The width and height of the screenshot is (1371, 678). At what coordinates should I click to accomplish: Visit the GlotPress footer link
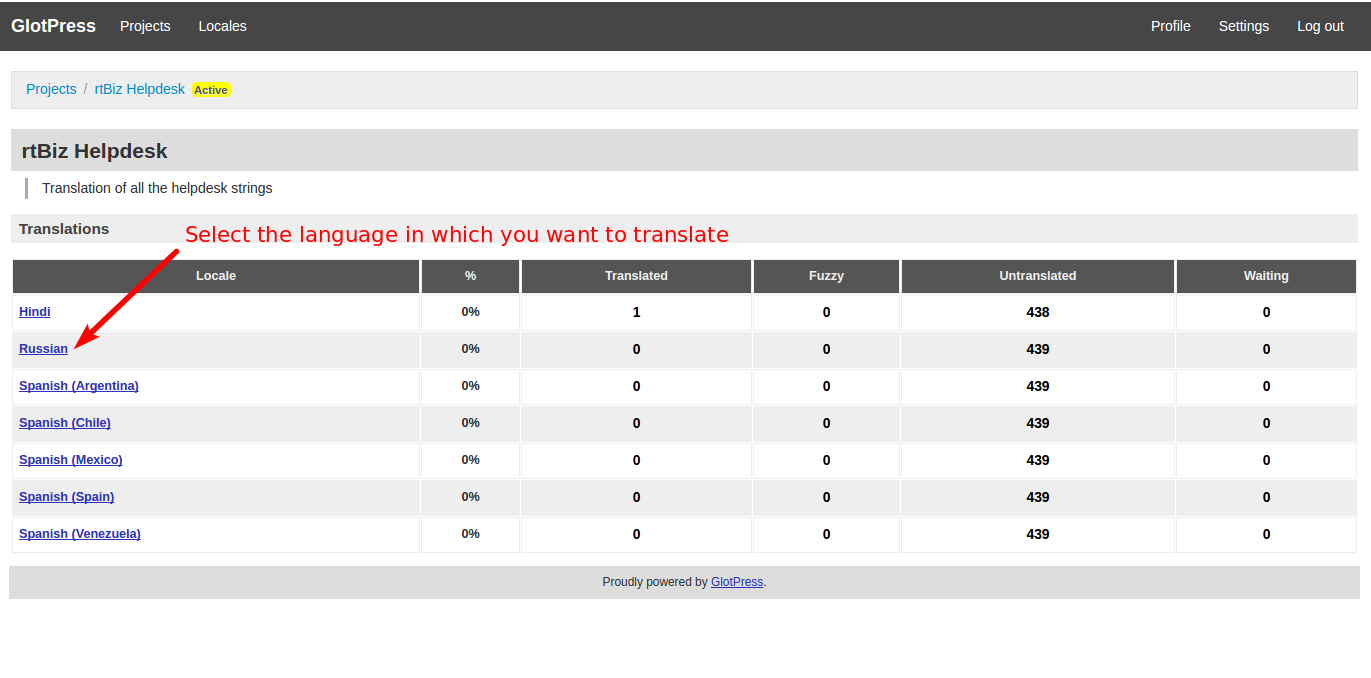tap(737, 582)
